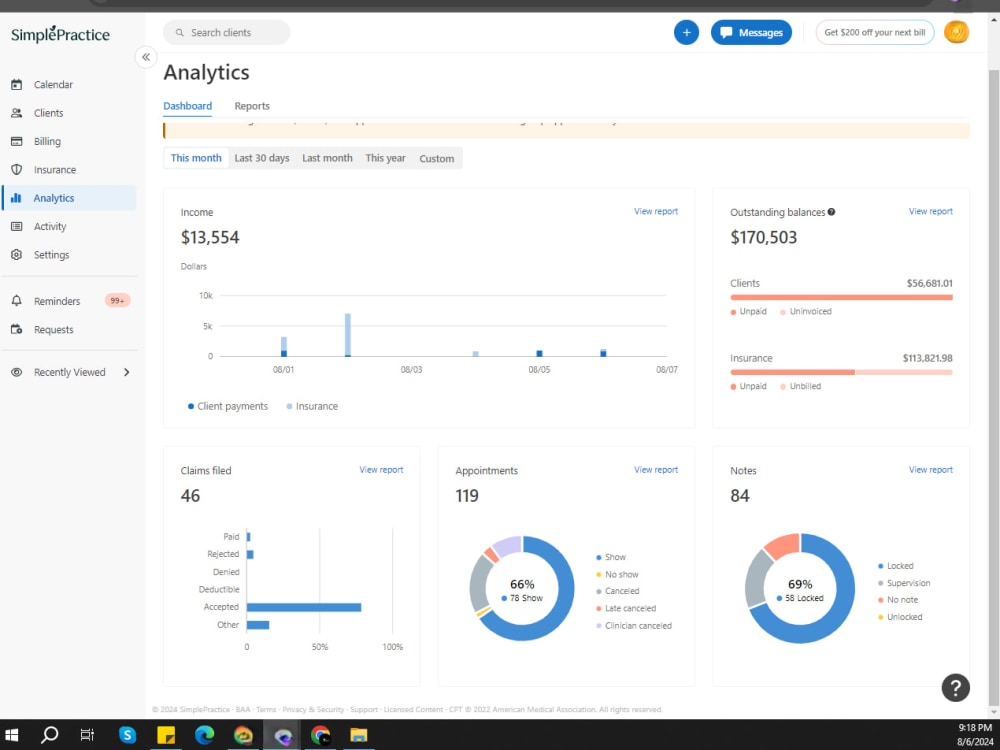Select Custom date range
This screenshot has height=750, width=1000.
coord(437,159)
